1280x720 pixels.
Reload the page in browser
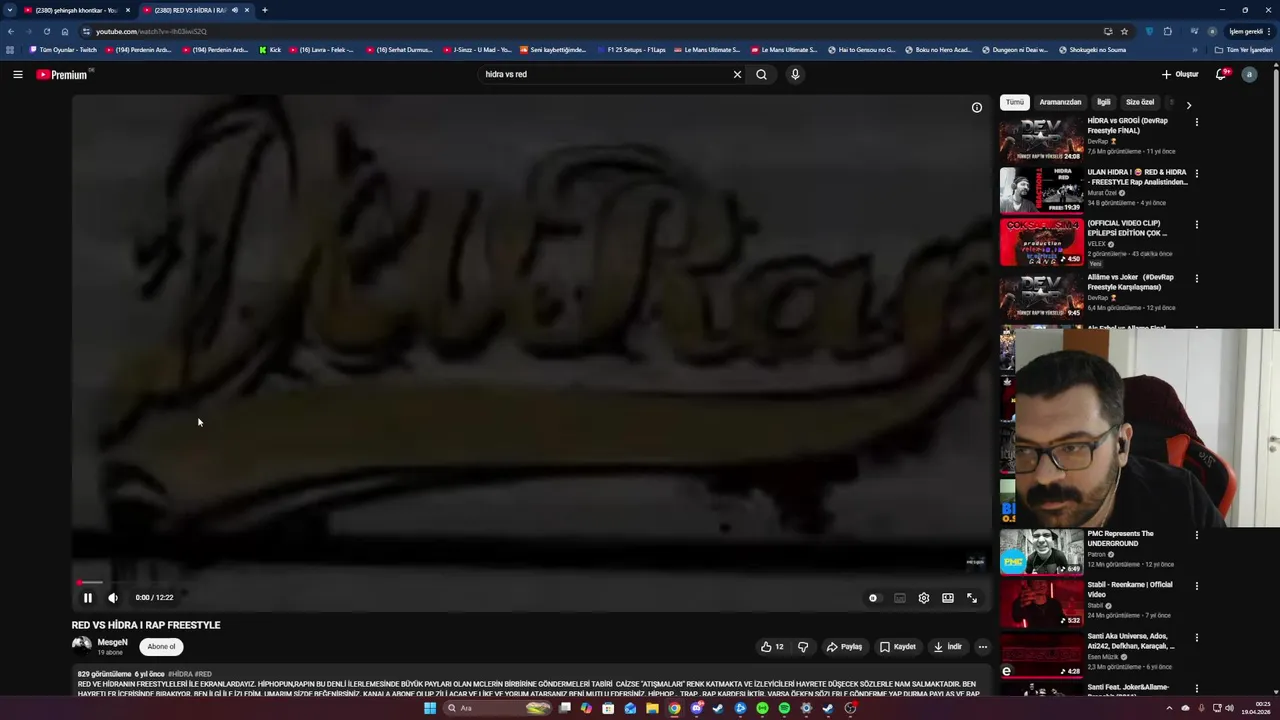tap(46, 31)
